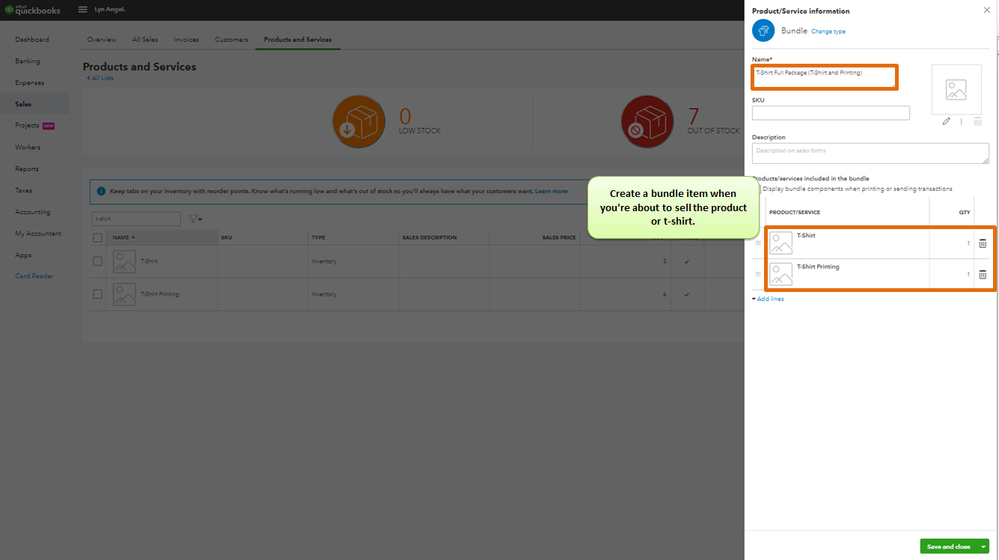Close the Product/Service information panel
This screenshot has width=999, height=560.
pos(986,10)
